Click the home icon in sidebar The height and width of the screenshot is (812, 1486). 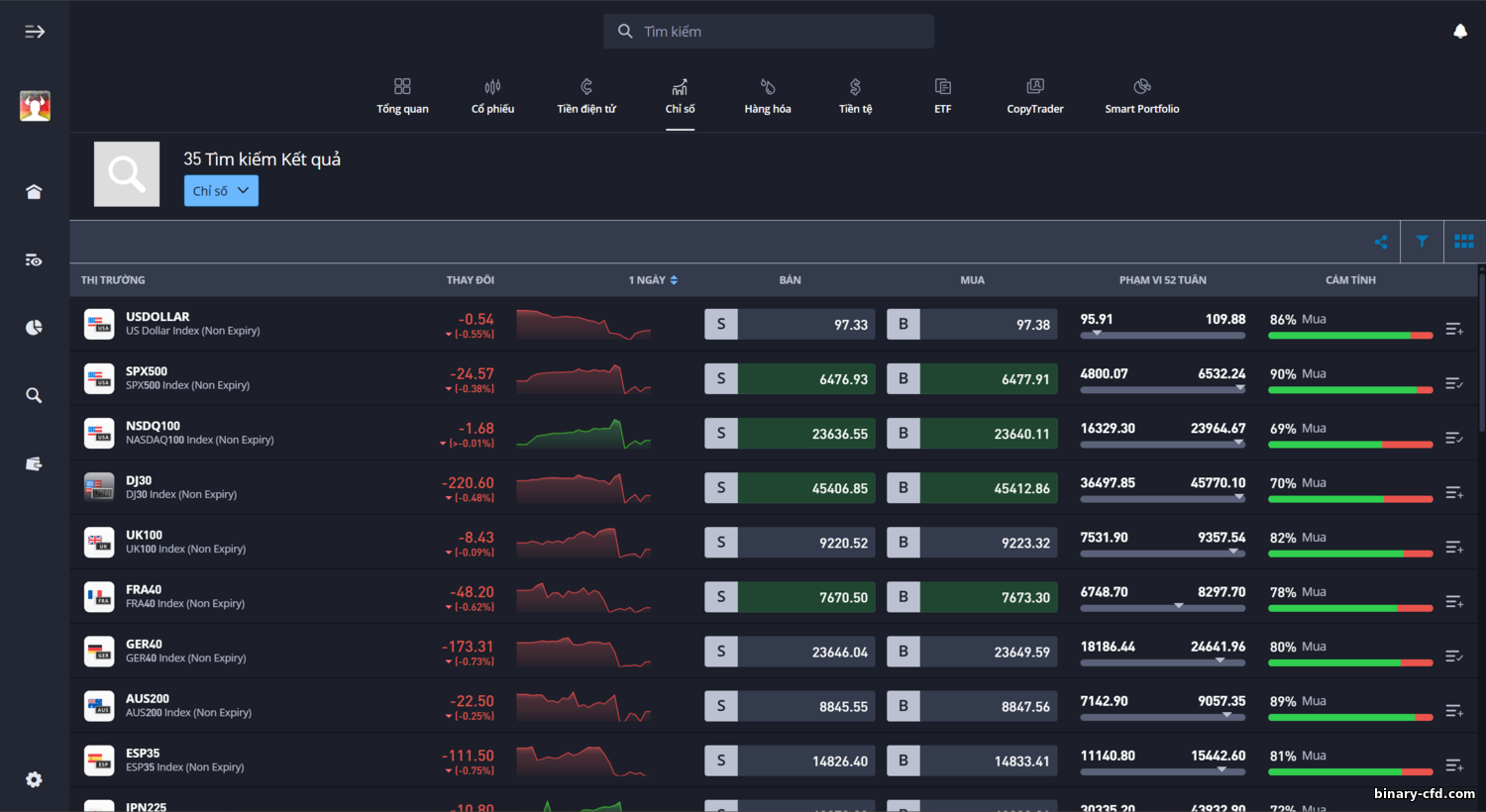click(34, 191)
